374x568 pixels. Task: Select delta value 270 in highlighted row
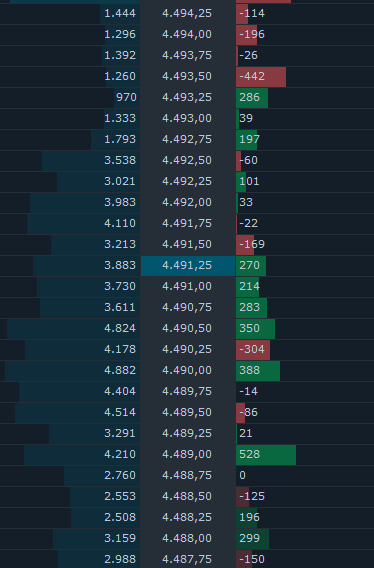[250, 266]
